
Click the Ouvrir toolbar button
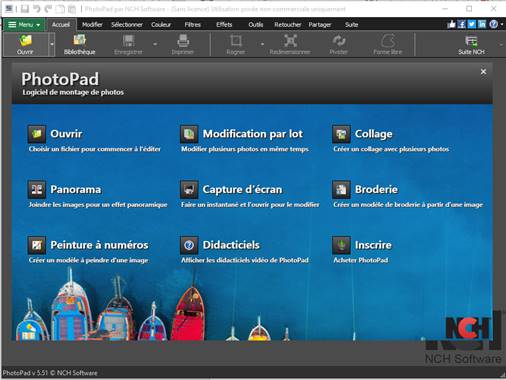(26, 44)
